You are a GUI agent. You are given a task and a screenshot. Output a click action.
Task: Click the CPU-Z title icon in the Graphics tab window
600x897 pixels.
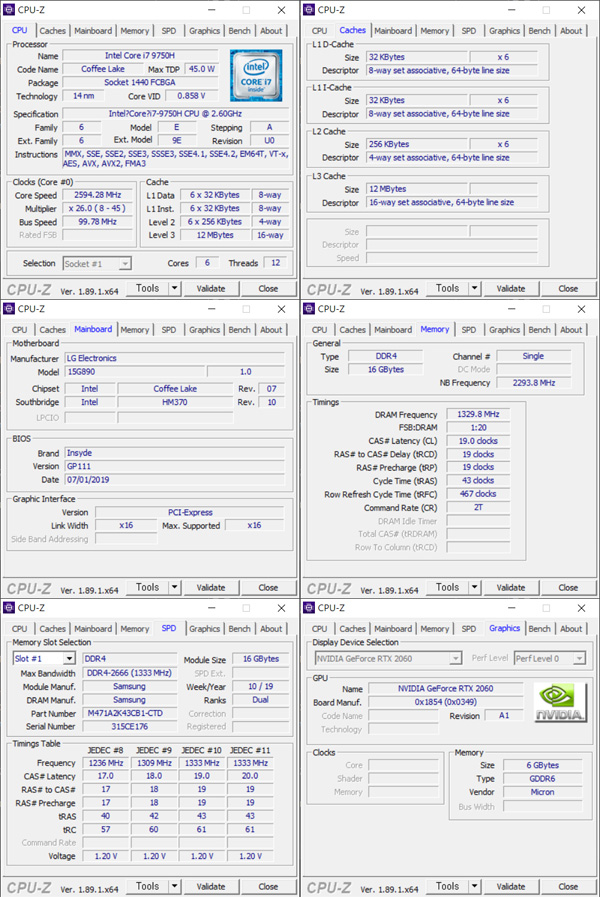[x=309, y=608]
